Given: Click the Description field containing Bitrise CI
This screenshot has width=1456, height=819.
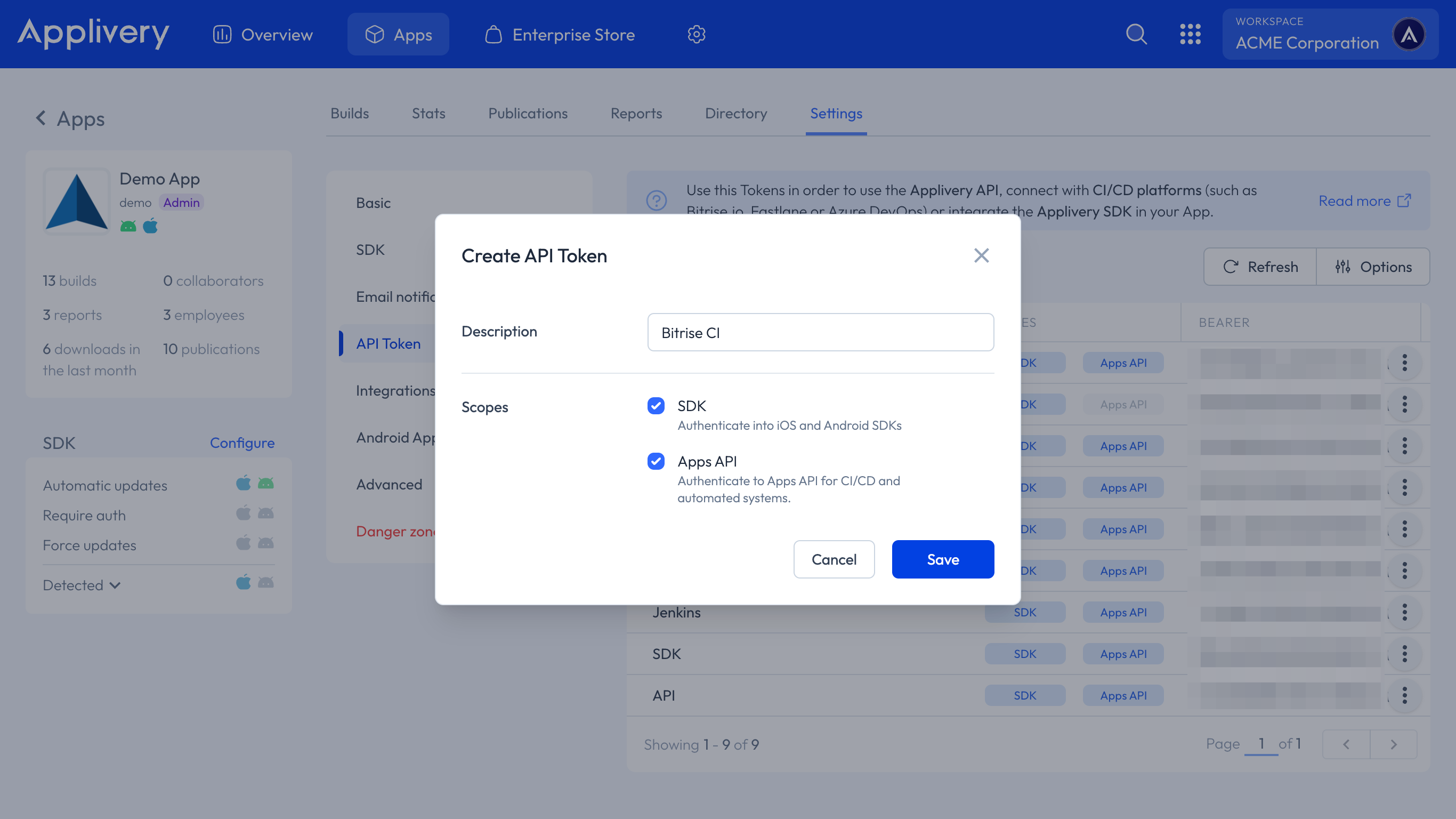Looking at the screenshot, I should (820, 333).
